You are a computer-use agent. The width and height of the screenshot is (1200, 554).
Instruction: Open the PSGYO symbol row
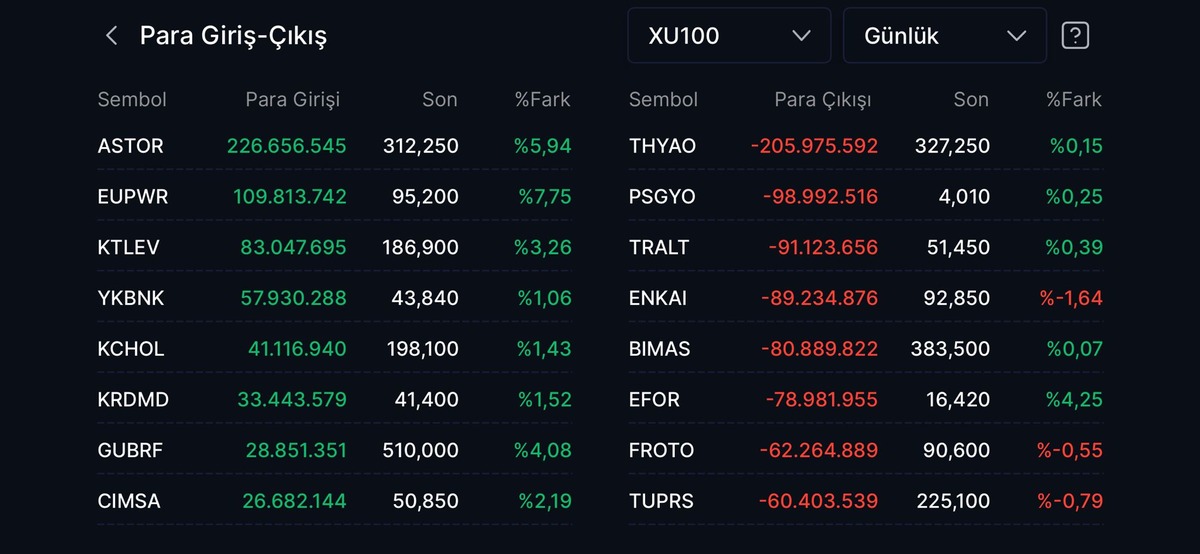(866, 197)
